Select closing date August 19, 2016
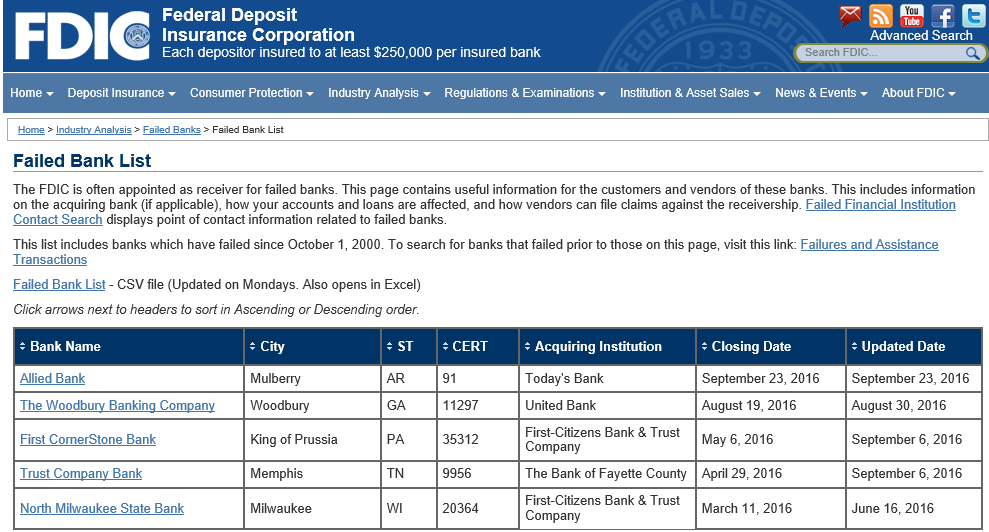 tap(770, 406)
